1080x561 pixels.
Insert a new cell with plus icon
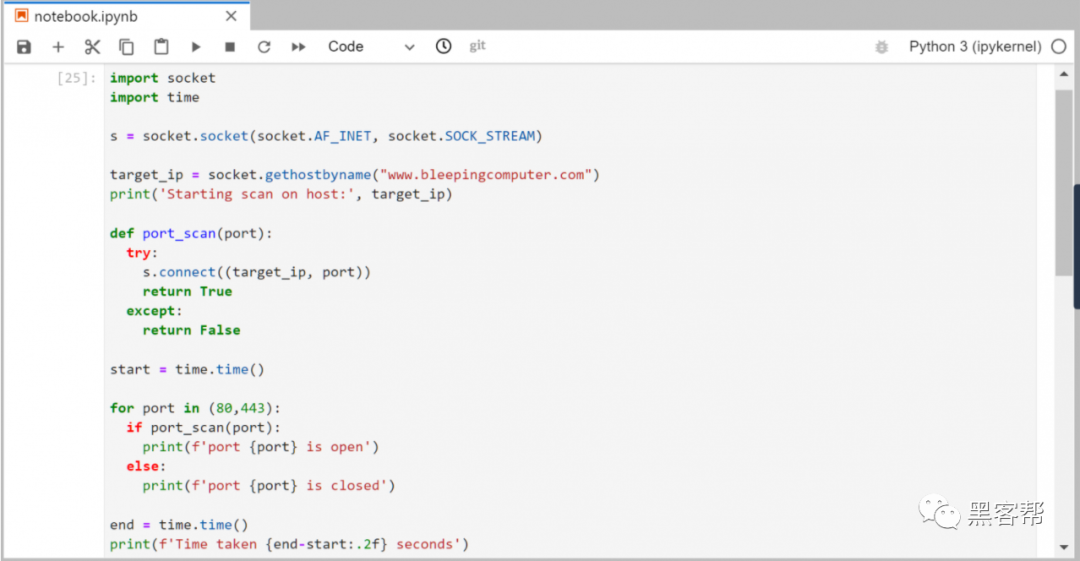click(58, 47)
